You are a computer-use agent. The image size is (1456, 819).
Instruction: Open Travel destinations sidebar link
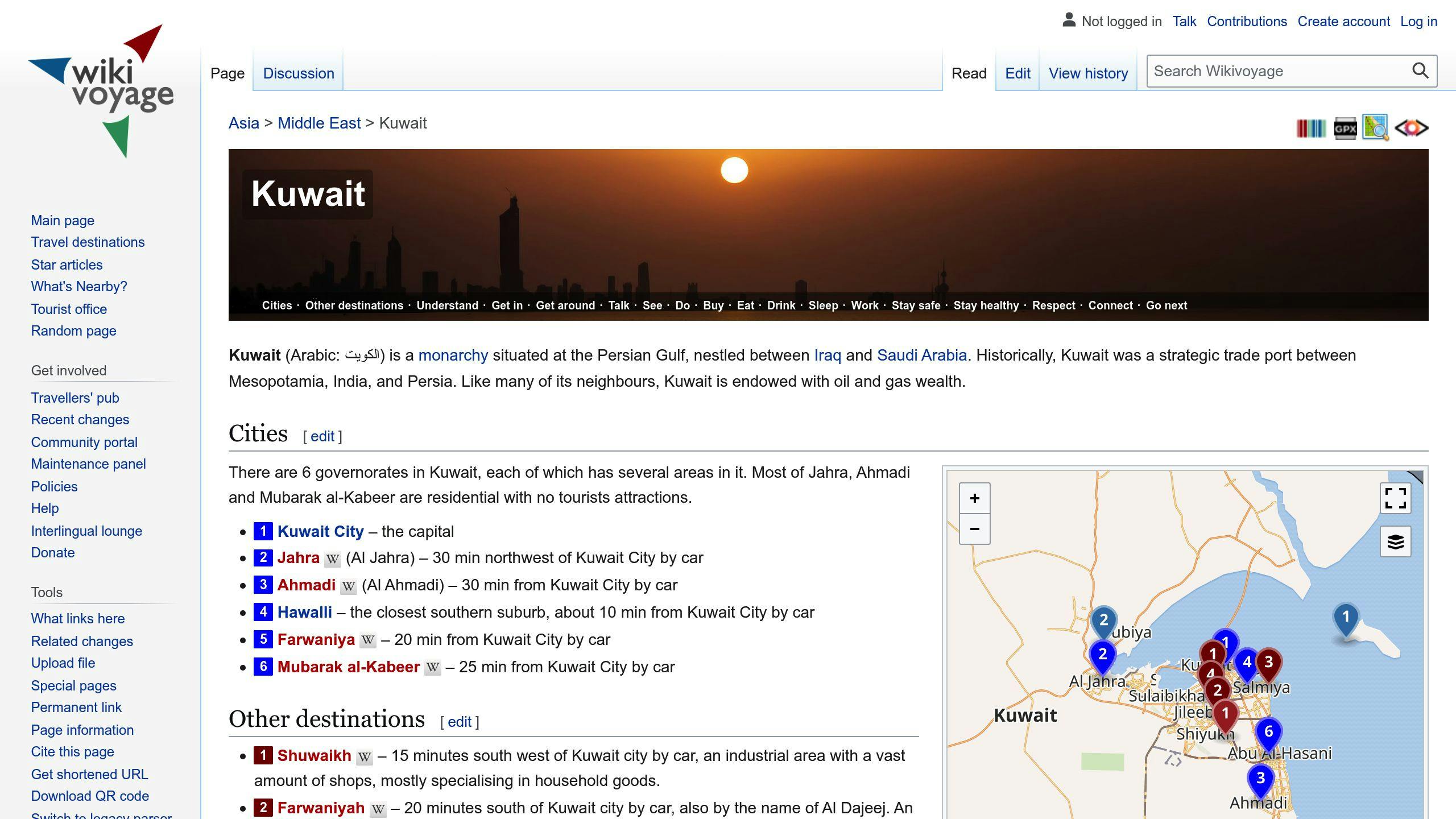(88, 242)
